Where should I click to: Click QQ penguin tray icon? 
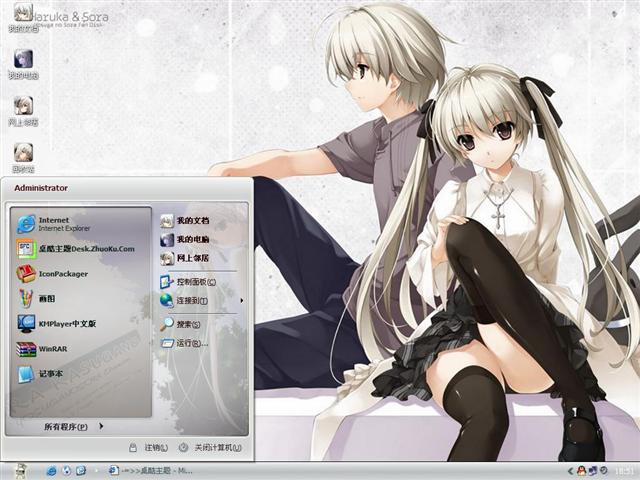pyautogui.click(x=582, y=471)
